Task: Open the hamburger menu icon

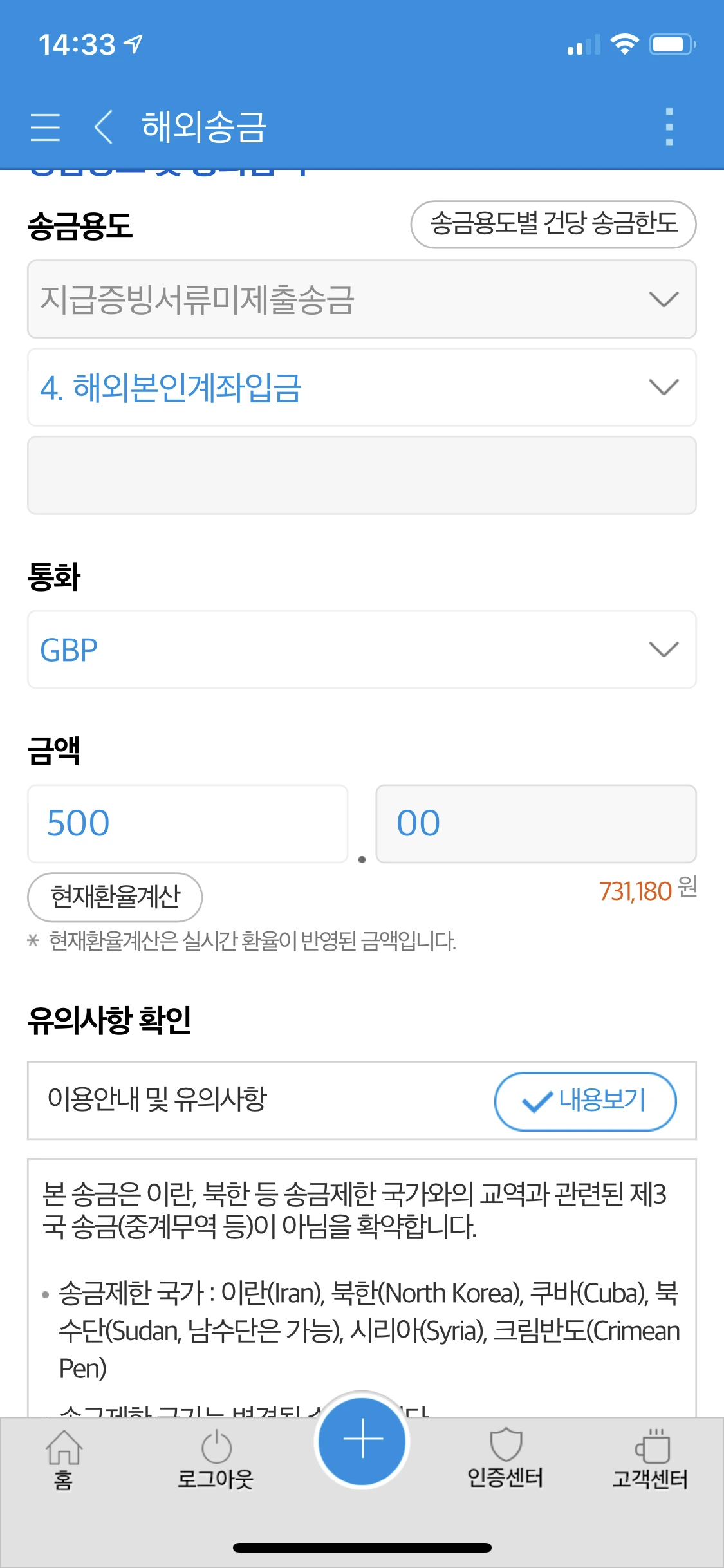Action: [45, 127]
